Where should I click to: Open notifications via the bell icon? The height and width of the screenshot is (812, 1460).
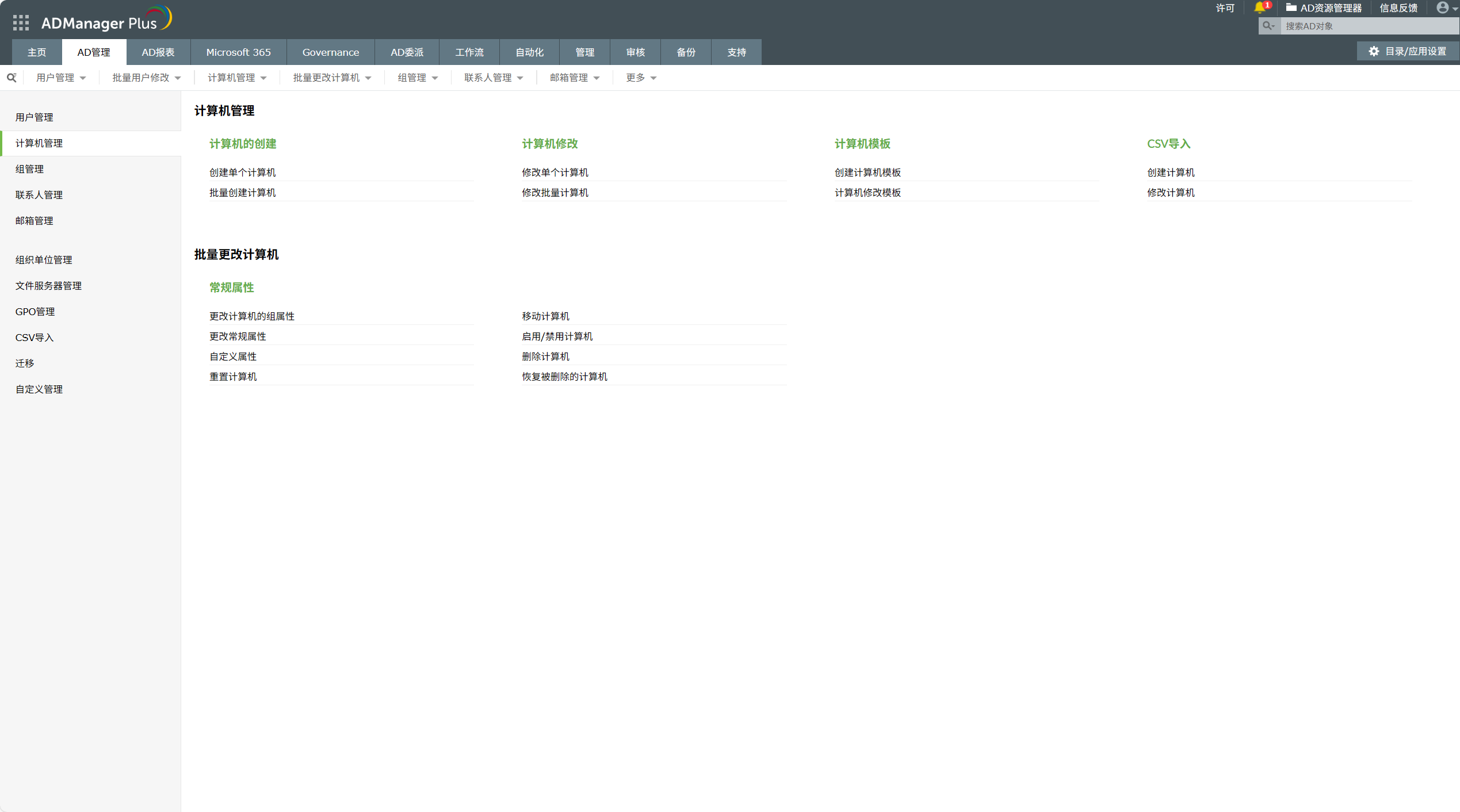coord(1260,7)
